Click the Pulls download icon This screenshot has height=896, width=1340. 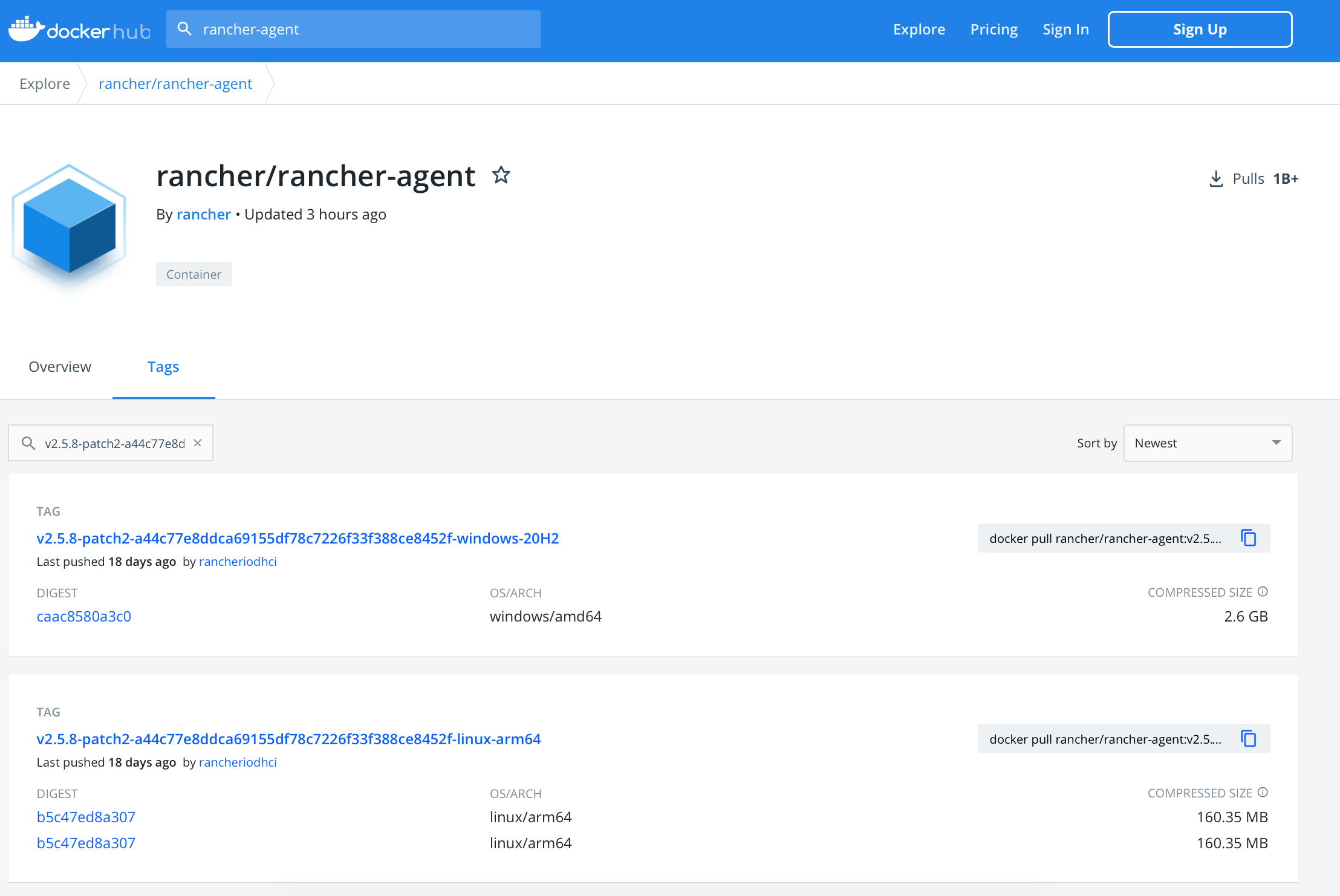(1215, 179)
